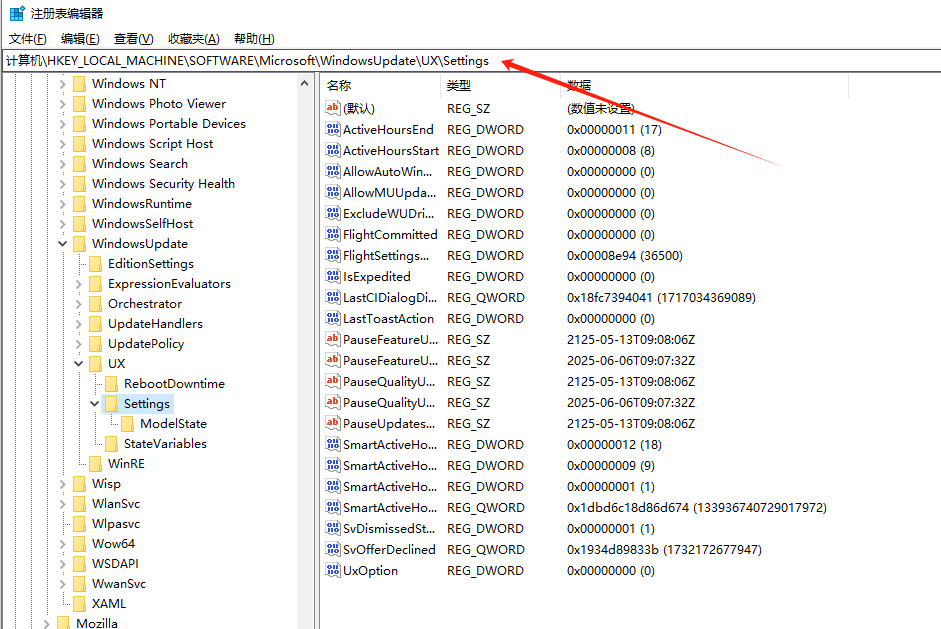Select the Wow64 key

coord(113,544)
